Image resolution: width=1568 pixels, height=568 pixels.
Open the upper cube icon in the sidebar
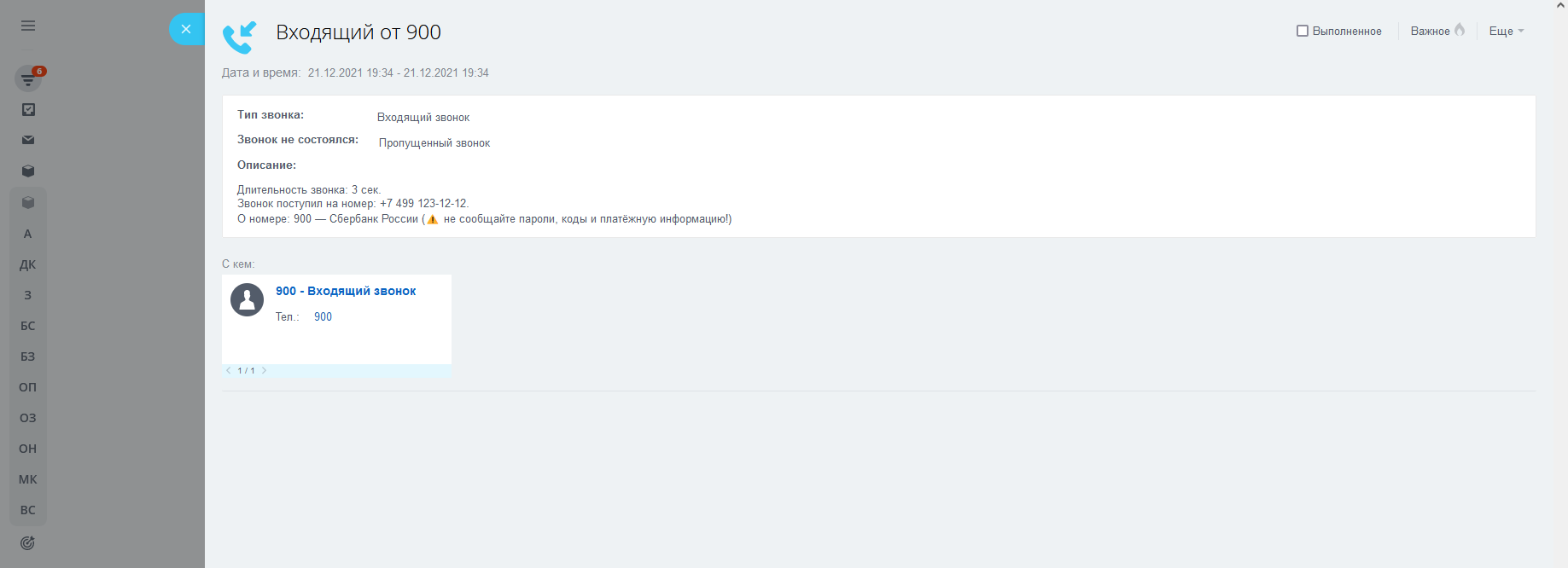coord(28,171)
